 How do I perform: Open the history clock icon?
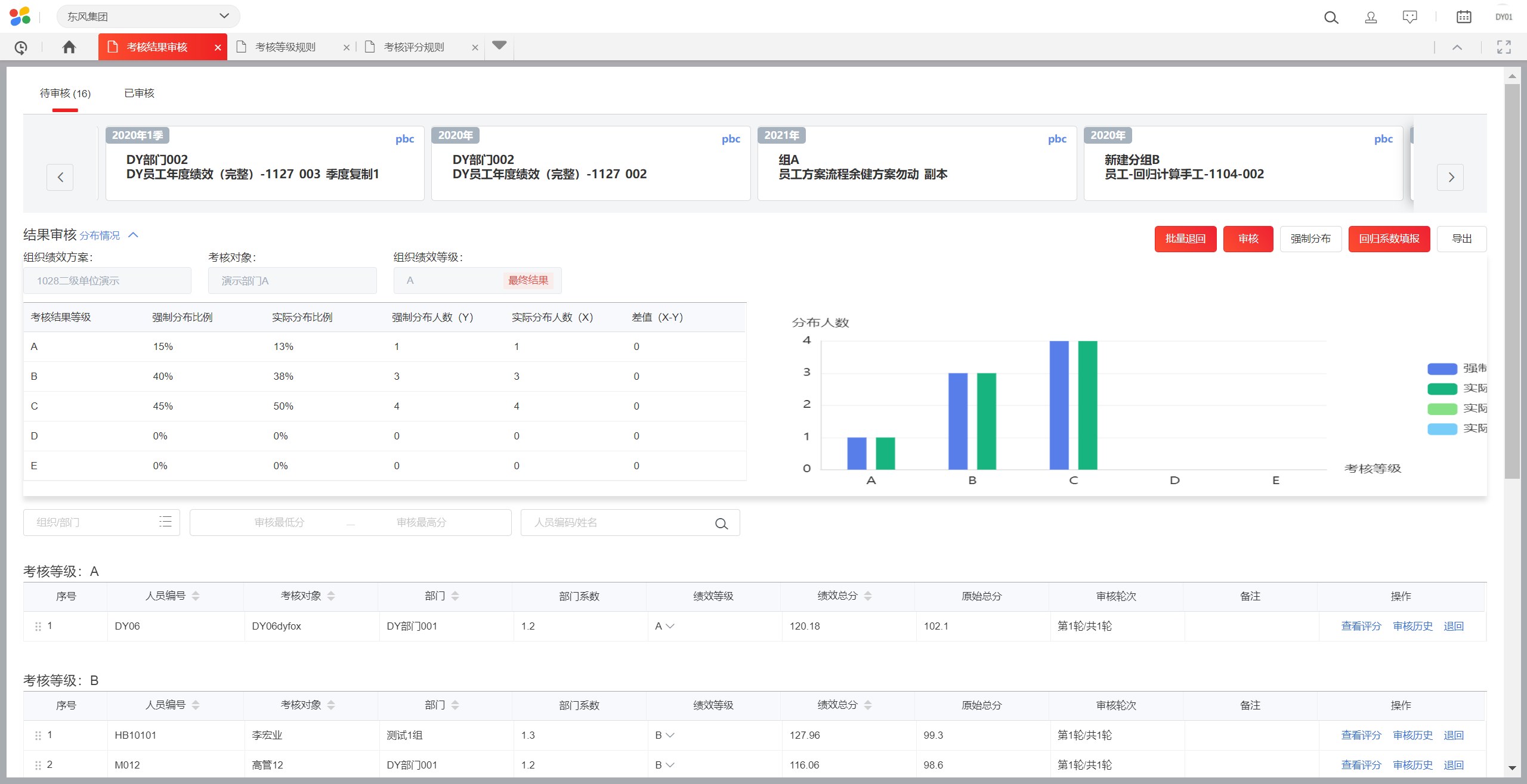(21, 47)
